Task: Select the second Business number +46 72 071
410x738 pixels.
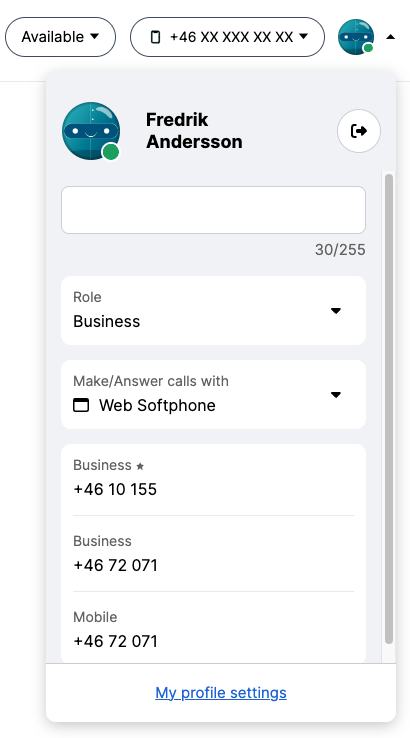Action: pyautogui.click(x=213, y=554)
